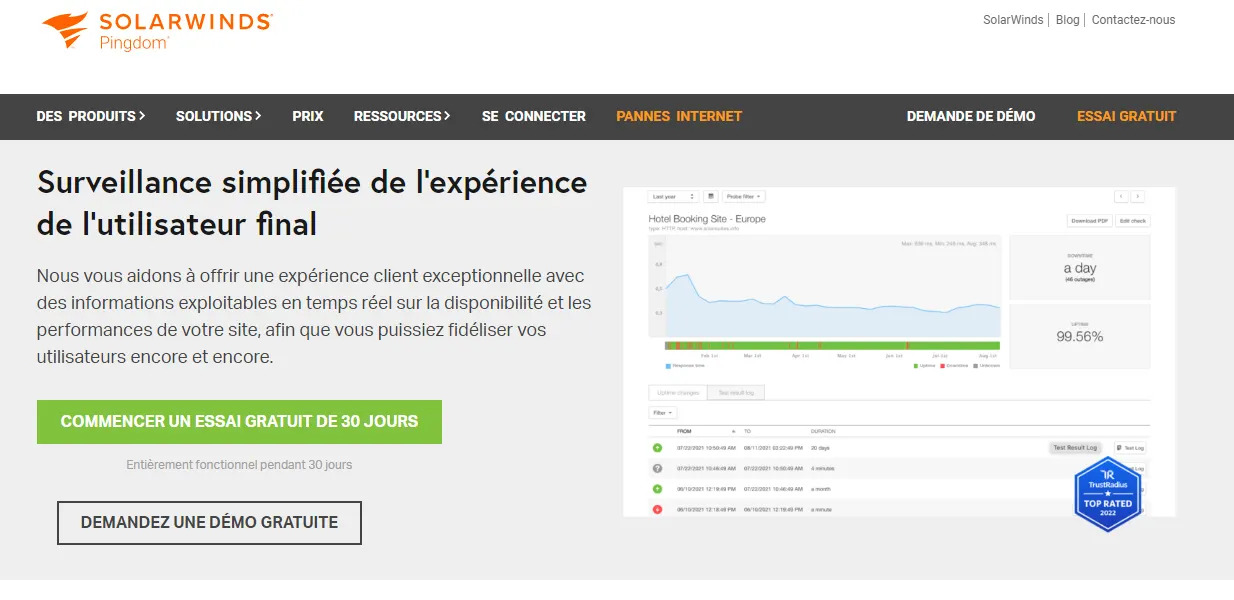Click the uptime/downtime status bar under chart

[x=832, y=346]
